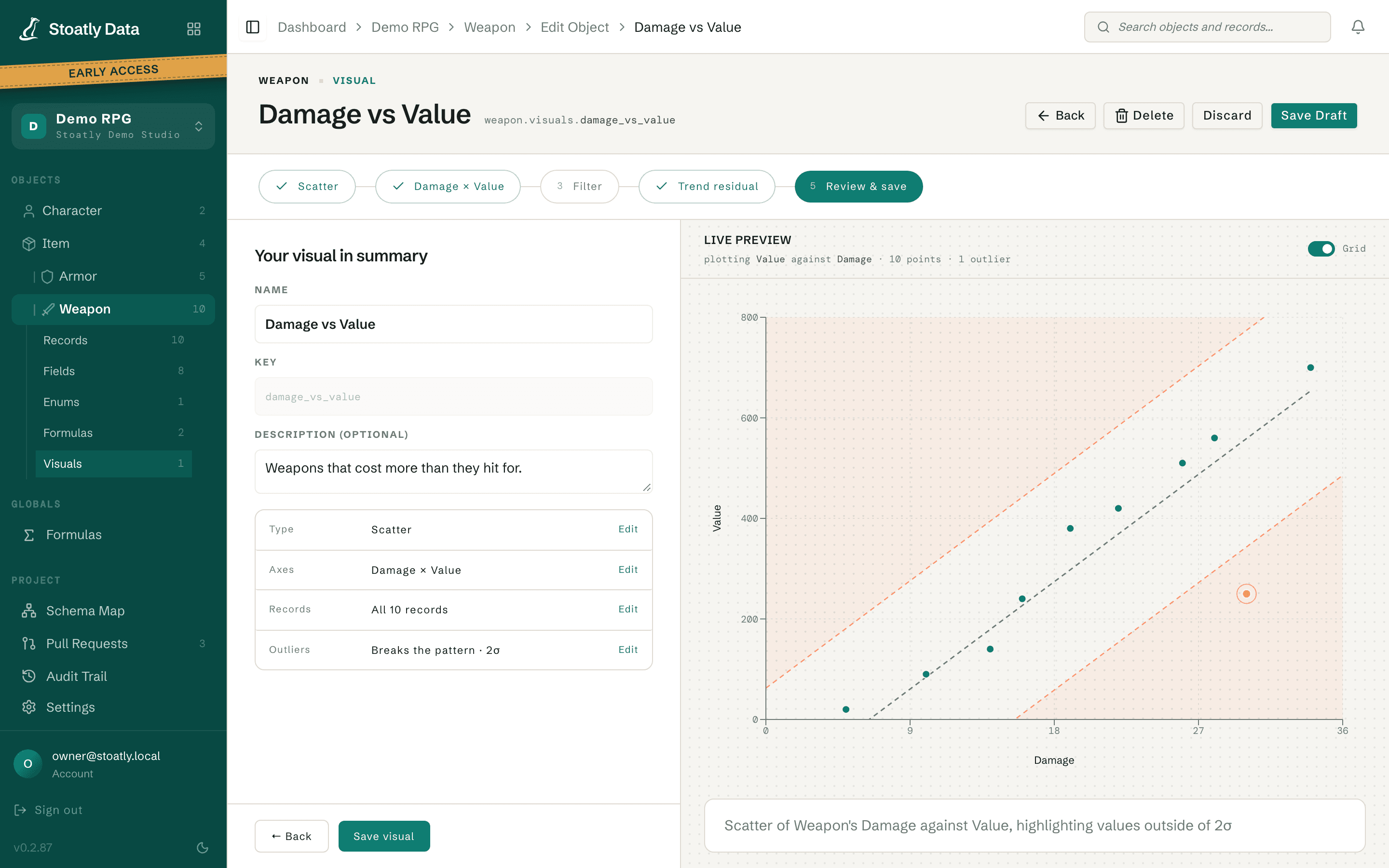Select the Weapon object row
1389x868 pixels.
113,309
